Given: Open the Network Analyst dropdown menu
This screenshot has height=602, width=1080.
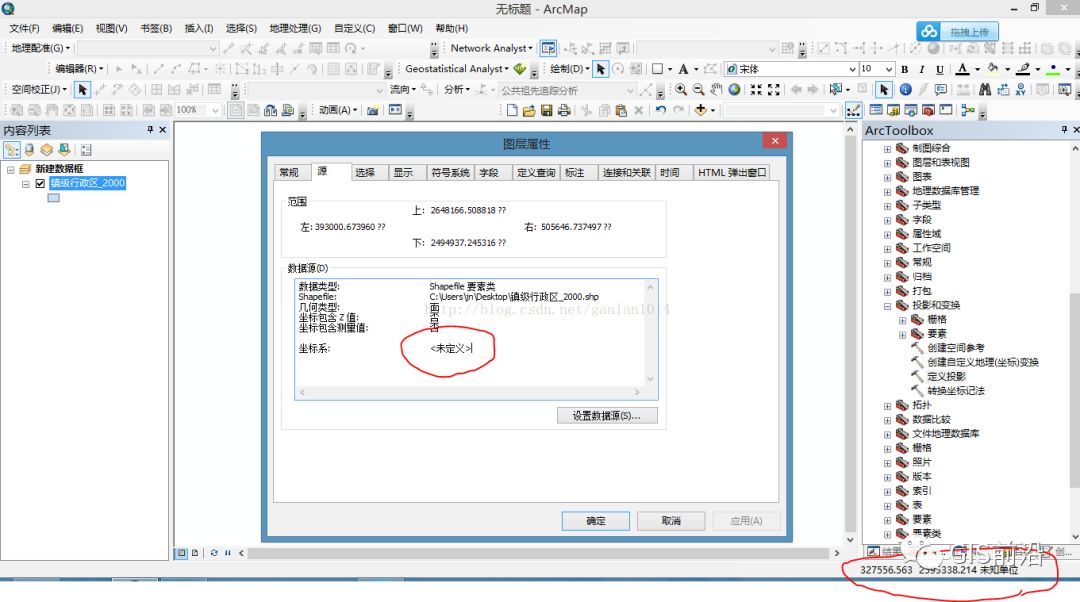Looking at the screenshot, I should tap(491, 48).
